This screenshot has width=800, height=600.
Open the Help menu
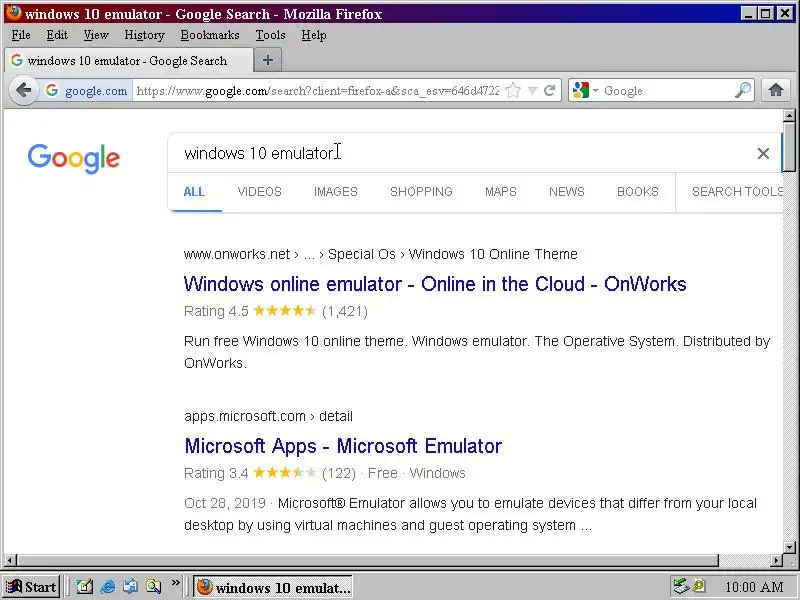point(313,35)
